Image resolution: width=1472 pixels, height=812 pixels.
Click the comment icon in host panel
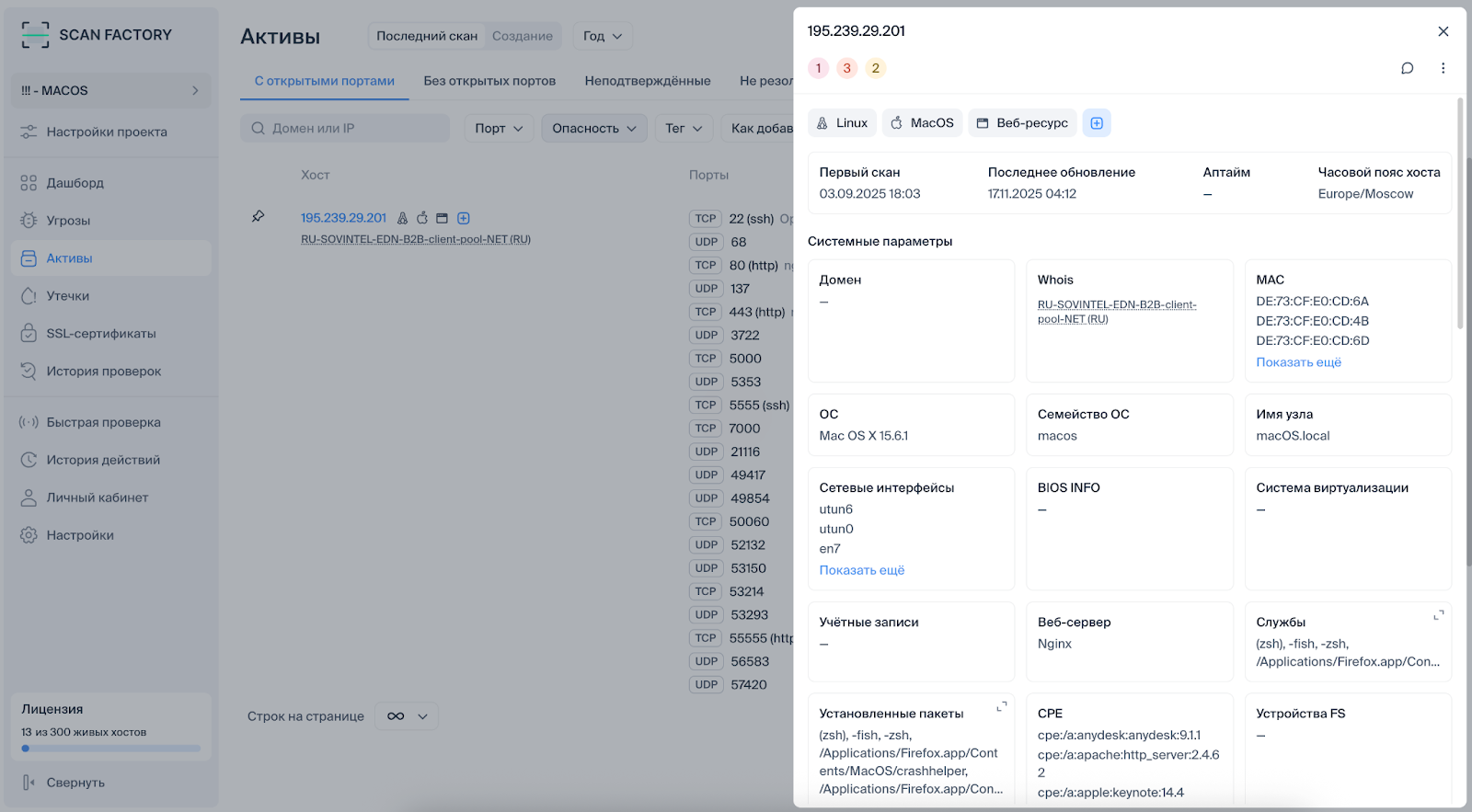coord(1407,68)
